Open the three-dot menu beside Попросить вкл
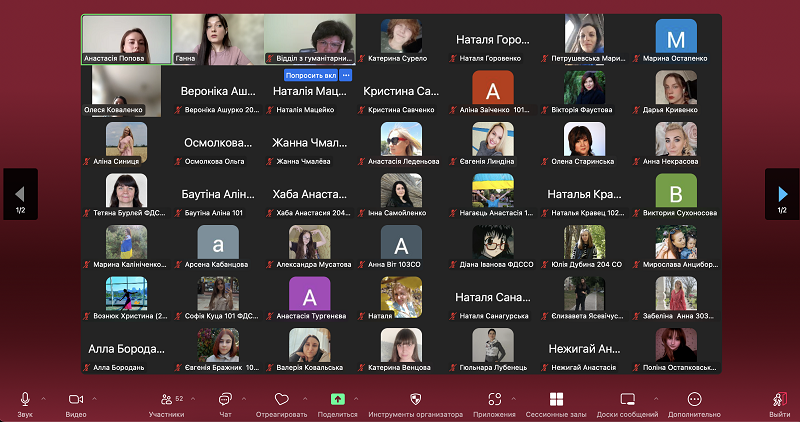This screenshot has width=800, height=422. coord(346,75)
